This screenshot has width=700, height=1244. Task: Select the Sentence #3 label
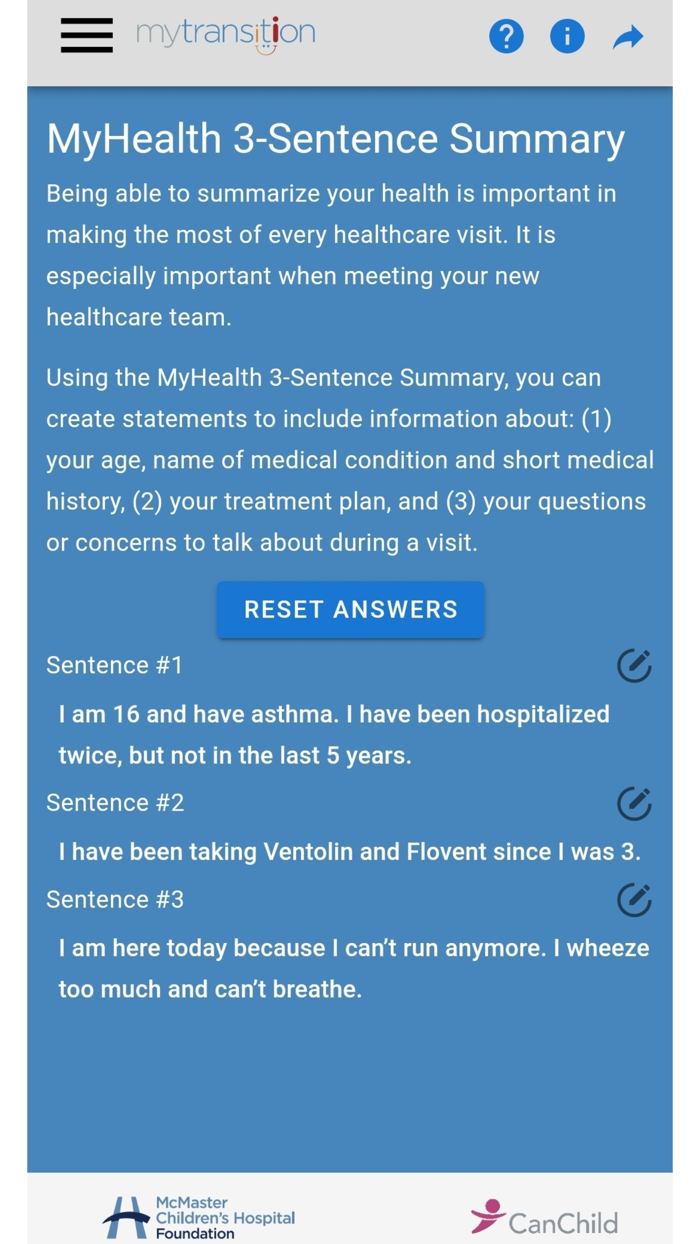[113, 900]
